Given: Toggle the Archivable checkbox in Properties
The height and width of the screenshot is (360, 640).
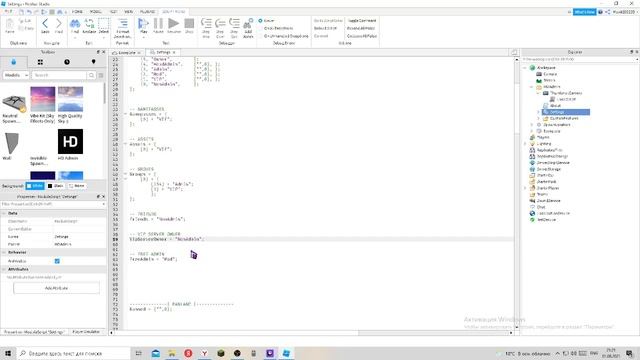Looking at the screenshot, I should (x=57, y=261).
